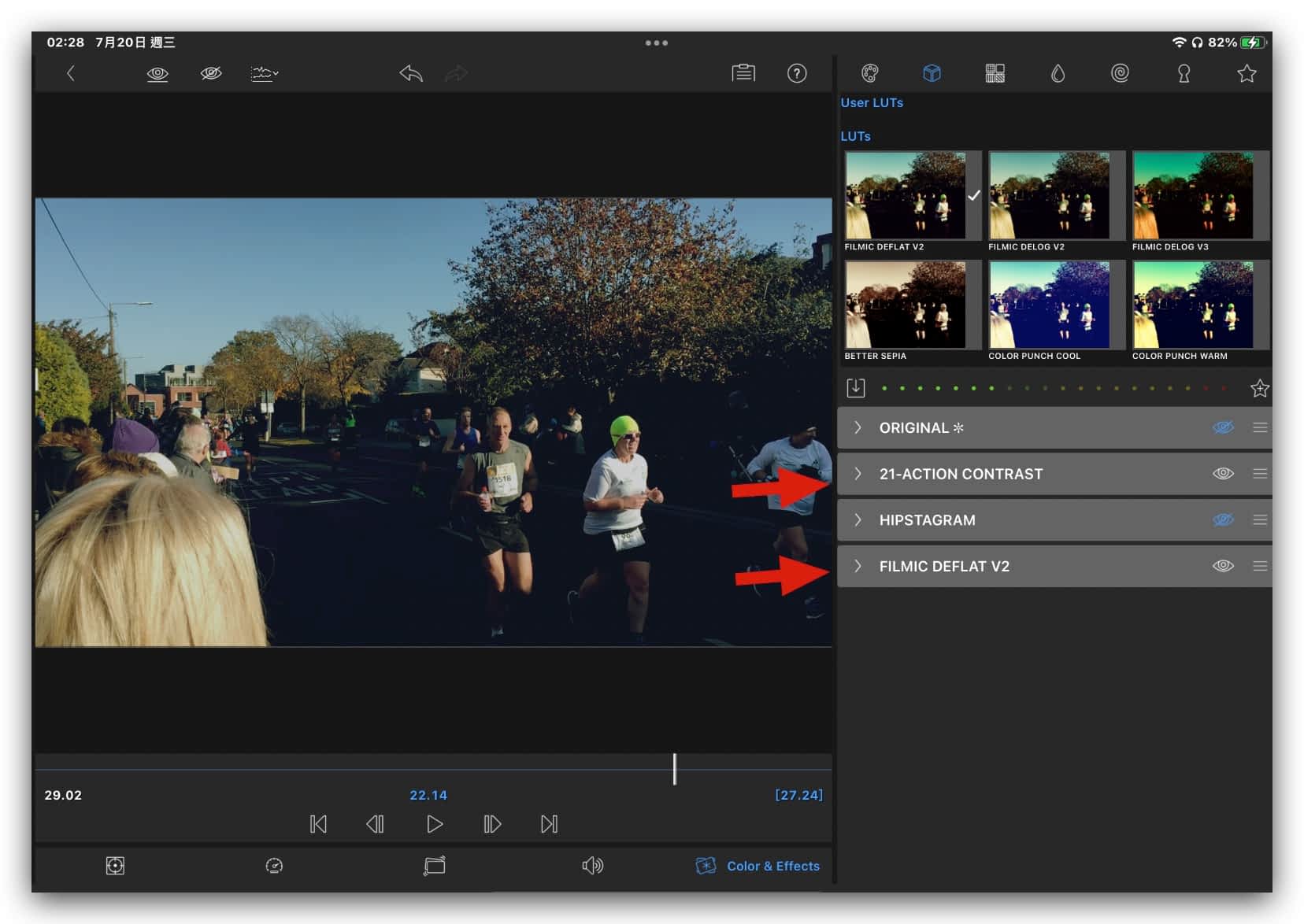Viewport: 1304px width, 924px height.
Task: Apply the Color Punch Cool LUT thumbnail
Action: 1049,305
